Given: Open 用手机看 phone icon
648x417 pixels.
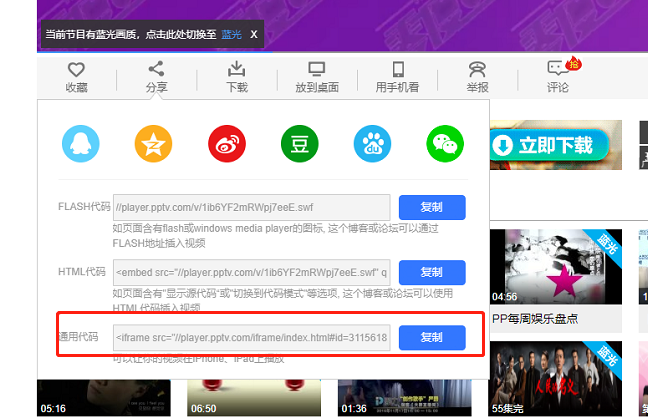Looking at the screenshot, I should [398, 69].
